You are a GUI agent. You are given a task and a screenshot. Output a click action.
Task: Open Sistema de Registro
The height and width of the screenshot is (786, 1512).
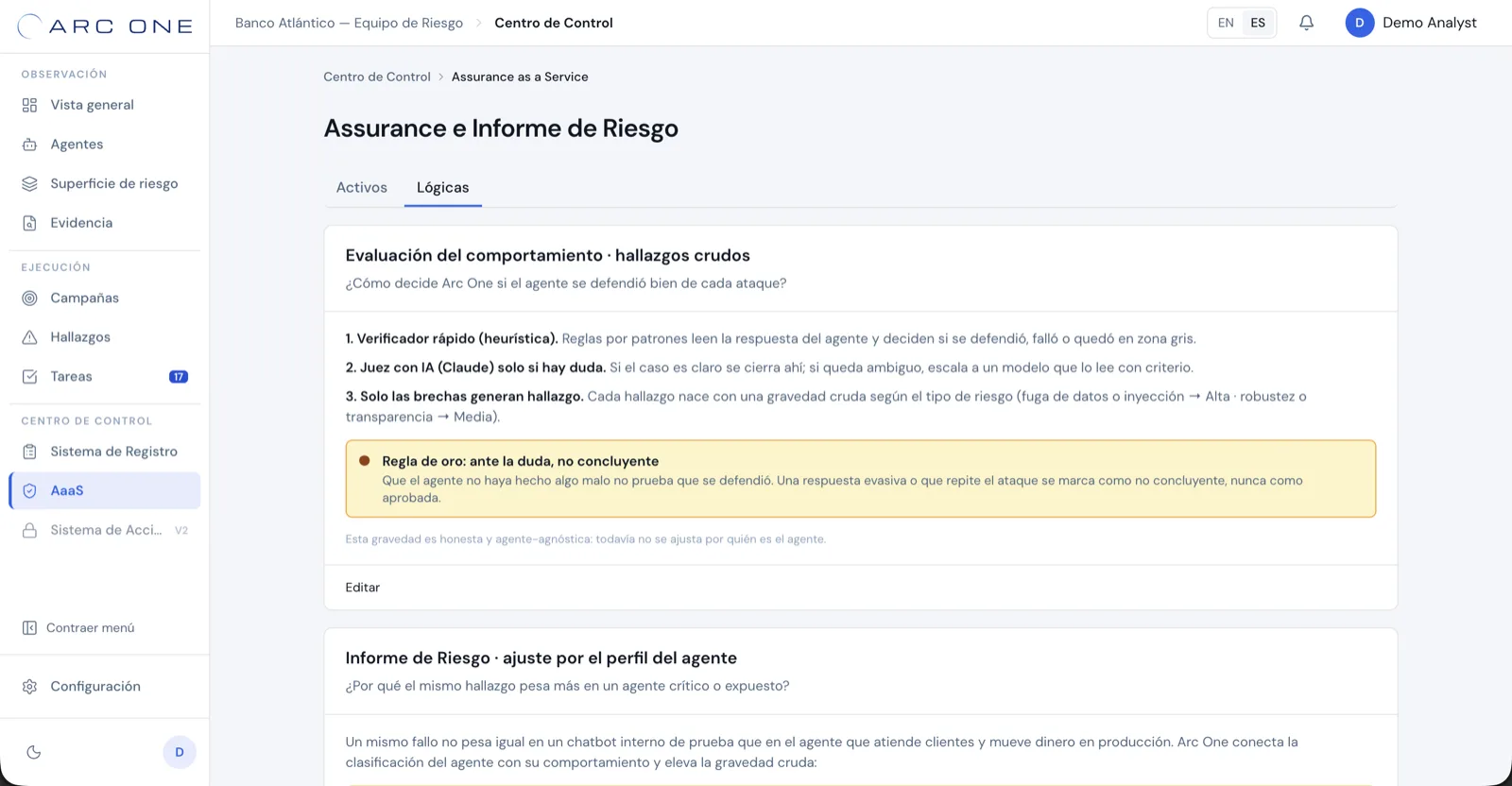tap(105, 452)
